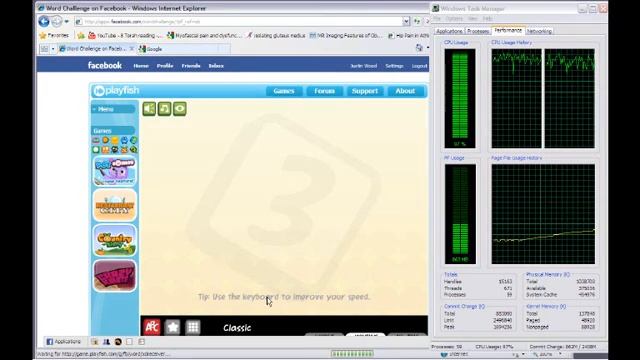Screen dimensions: 640x360
Task: Click the star icon in game bar
Action: pyautogui.click(x=173, y=327)
